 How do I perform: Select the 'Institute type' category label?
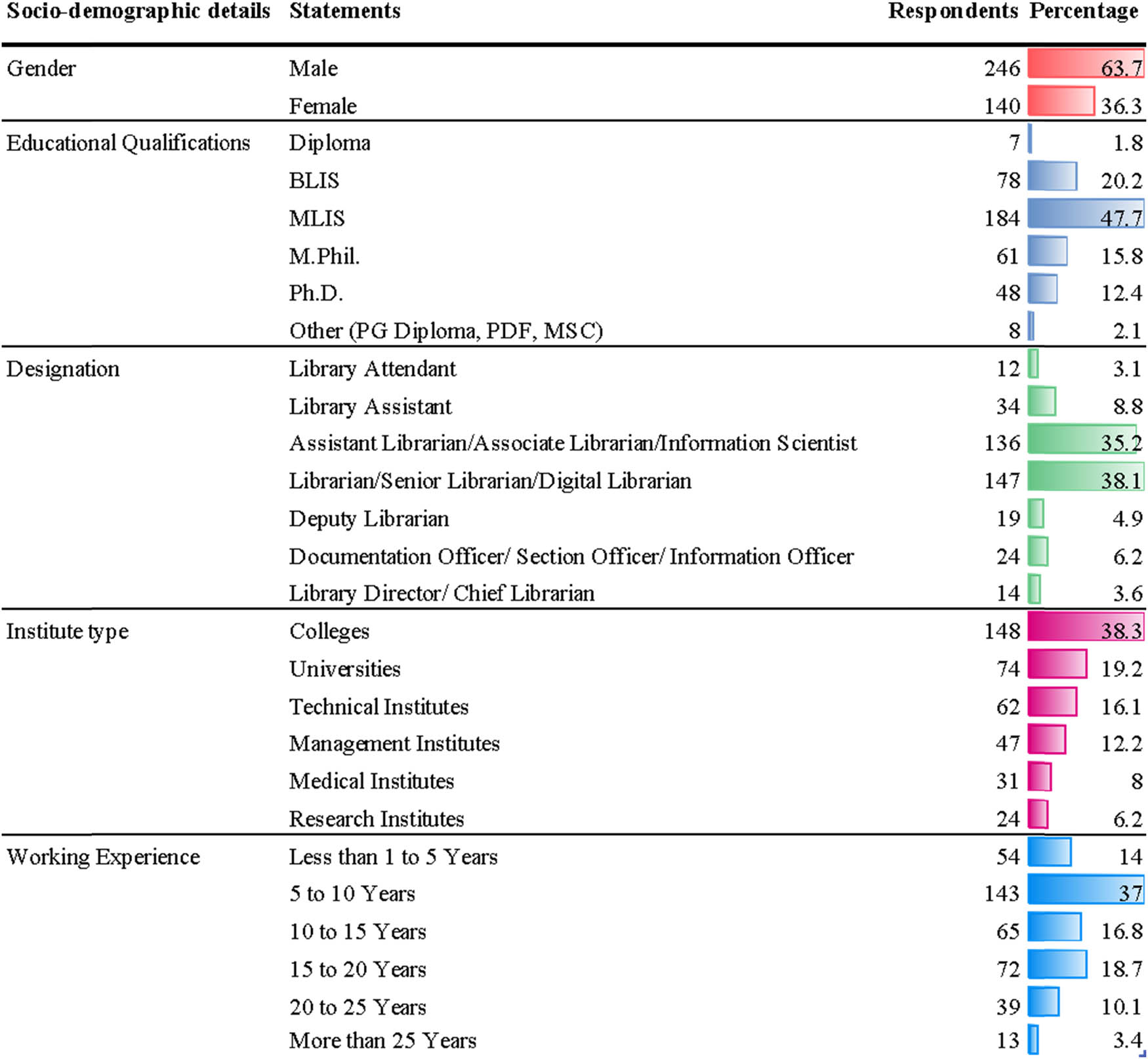tap(68, 631)
